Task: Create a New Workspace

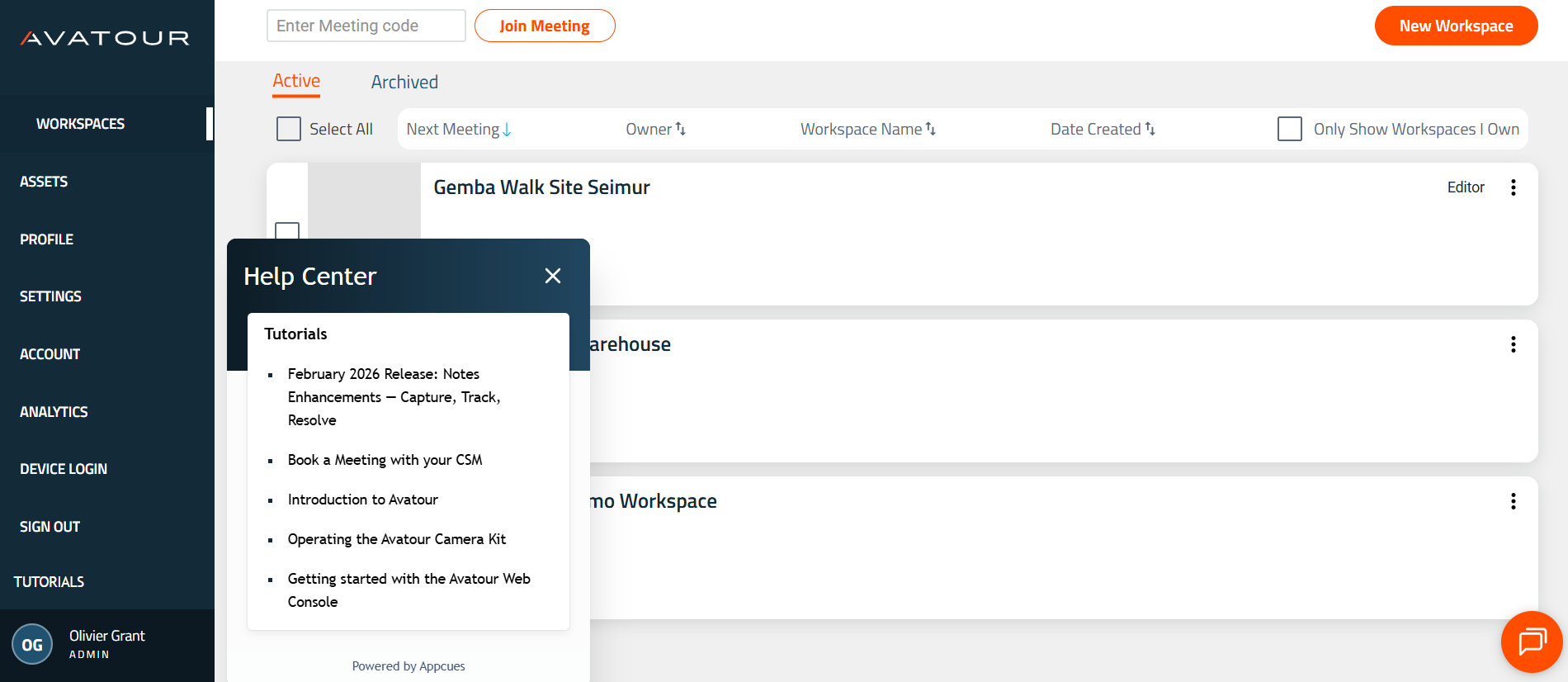Action: pos(1456,26)
